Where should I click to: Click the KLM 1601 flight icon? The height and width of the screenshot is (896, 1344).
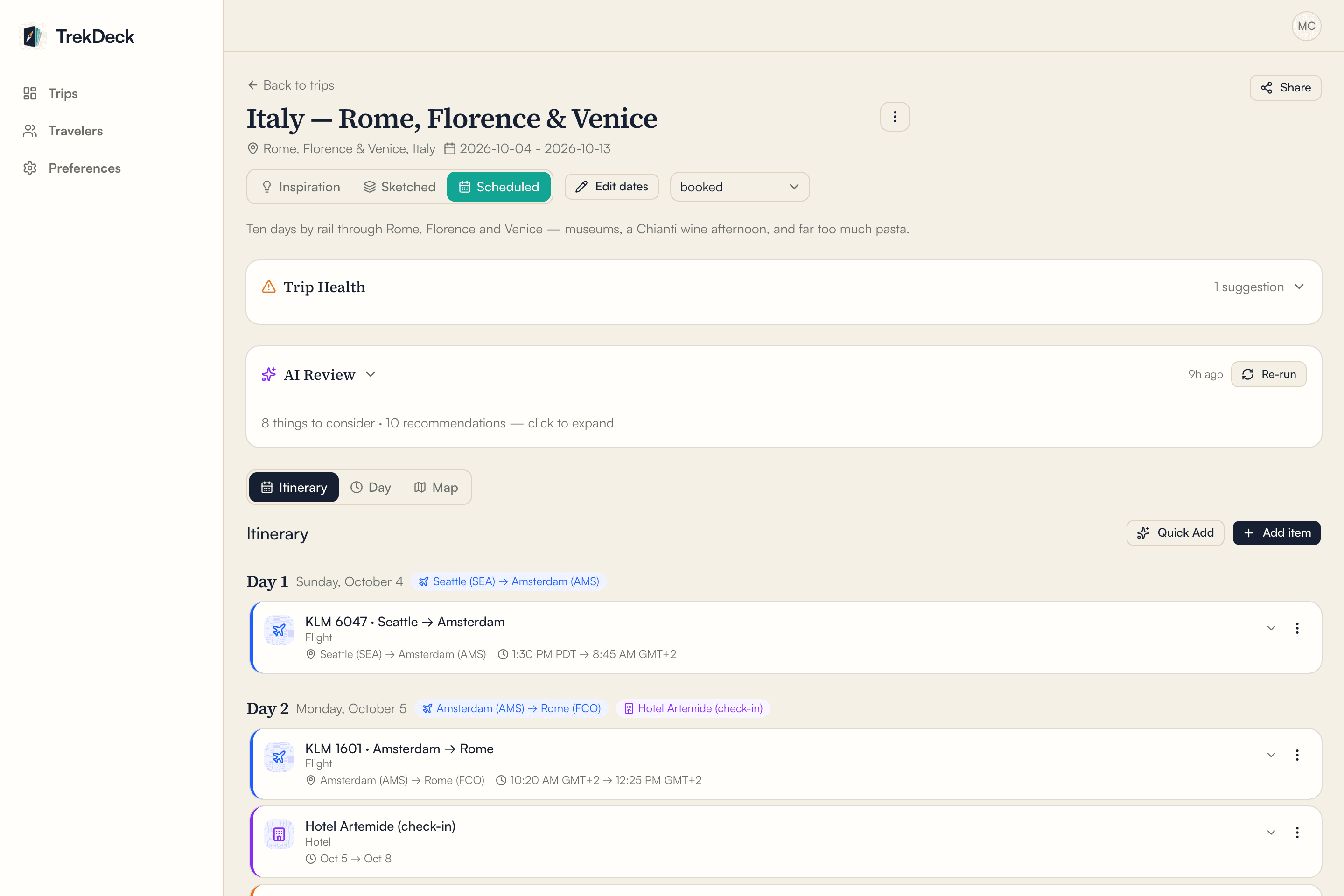[x=279, y=757]
